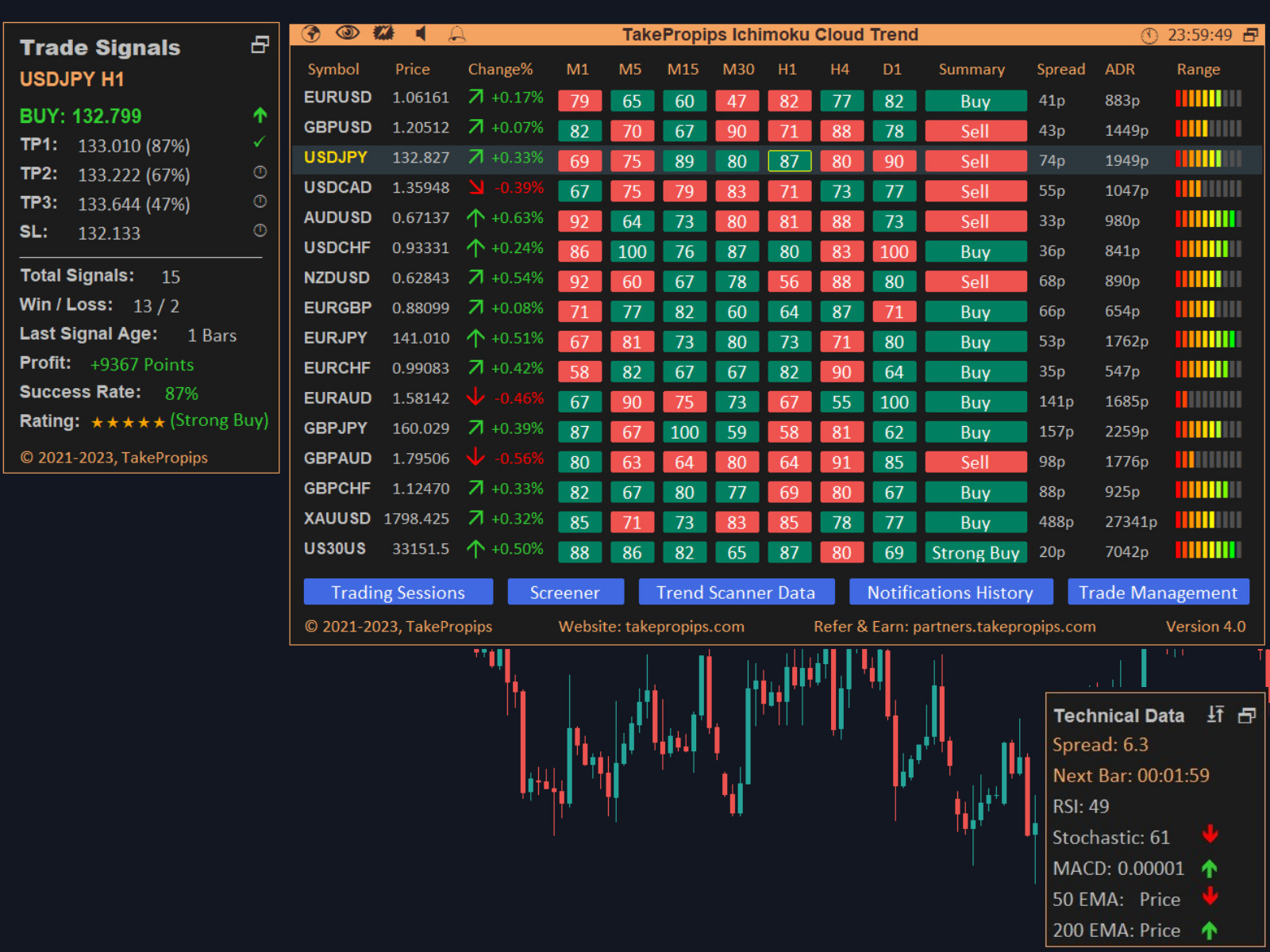
Task: Click the GBPJPY M15 cell showing 100
Action: (684, 432)
